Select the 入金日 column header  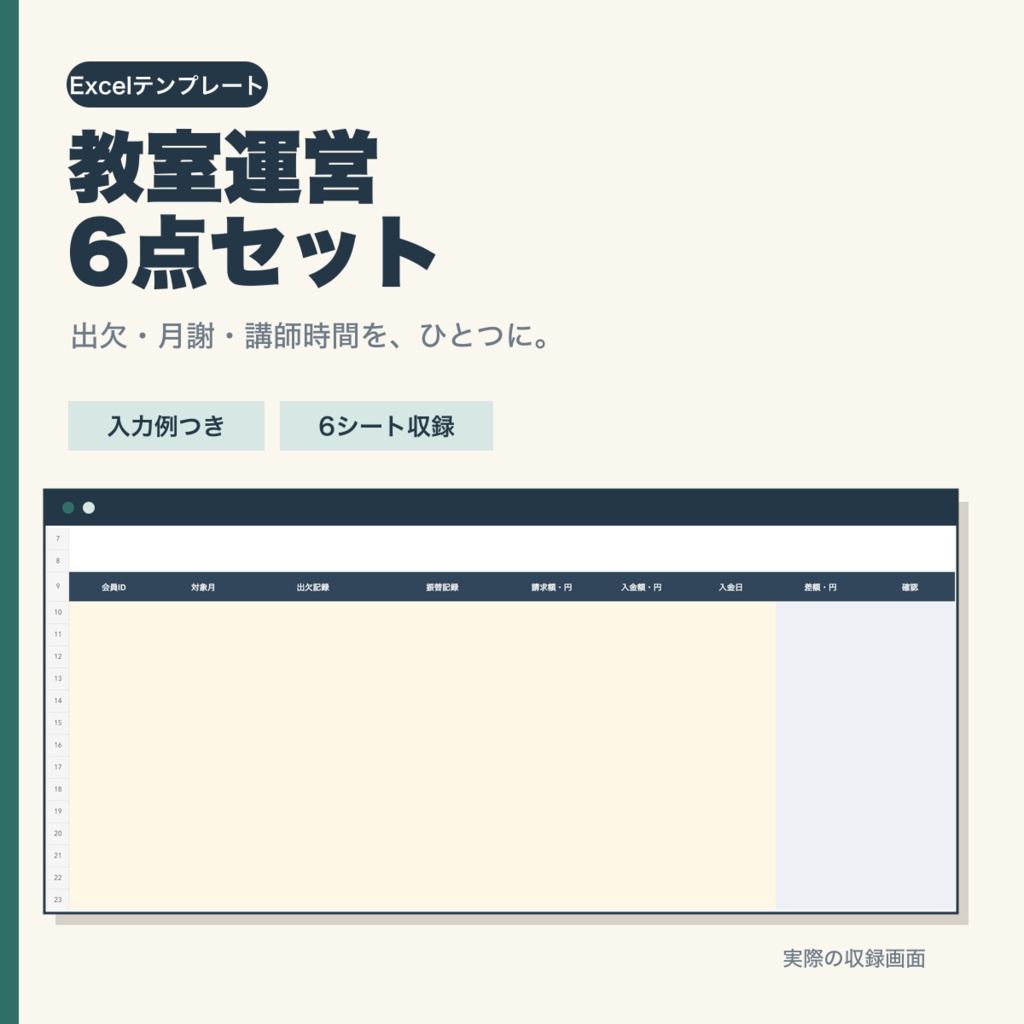(731, 587)
